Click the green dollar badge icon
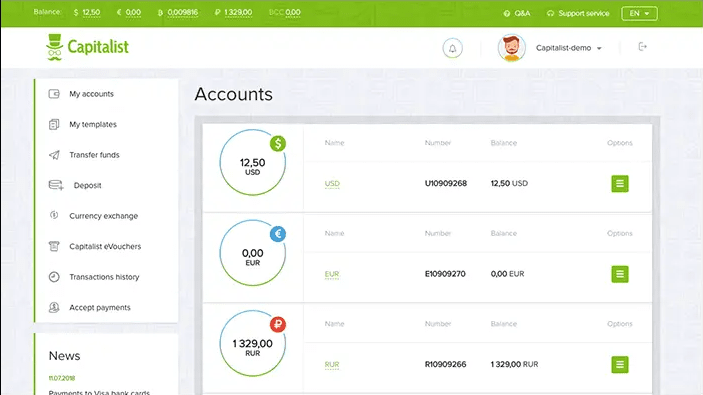Image resolution: width=703 pixels, height=395 pixels. 278,143
